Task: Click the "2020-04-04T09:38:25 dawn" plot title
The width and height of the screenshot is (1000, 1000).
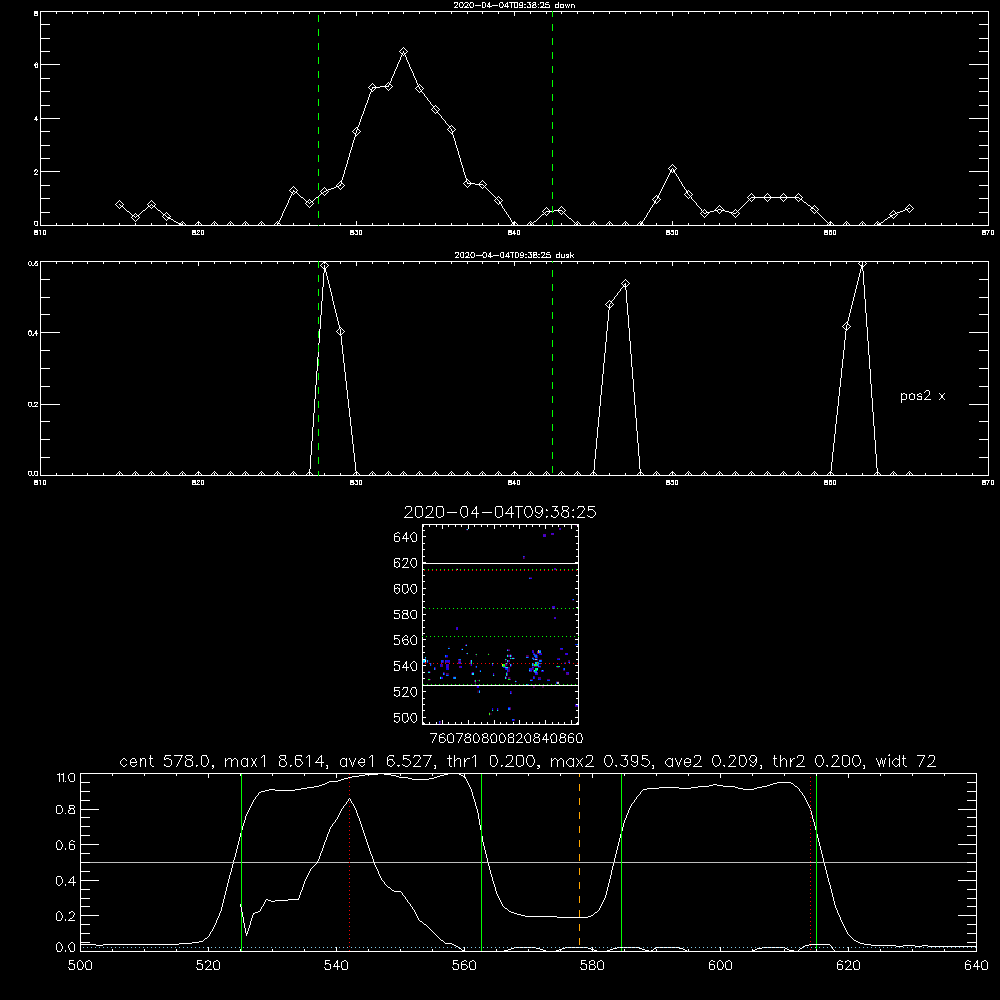Action: (x=514, y=5)
